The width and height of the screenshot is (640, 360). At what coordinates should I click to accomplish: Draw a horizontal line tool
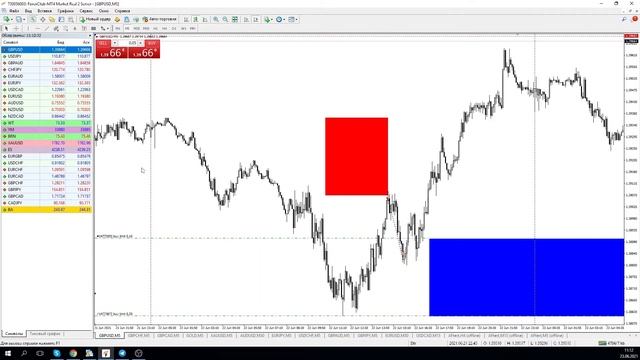(38, 29)
